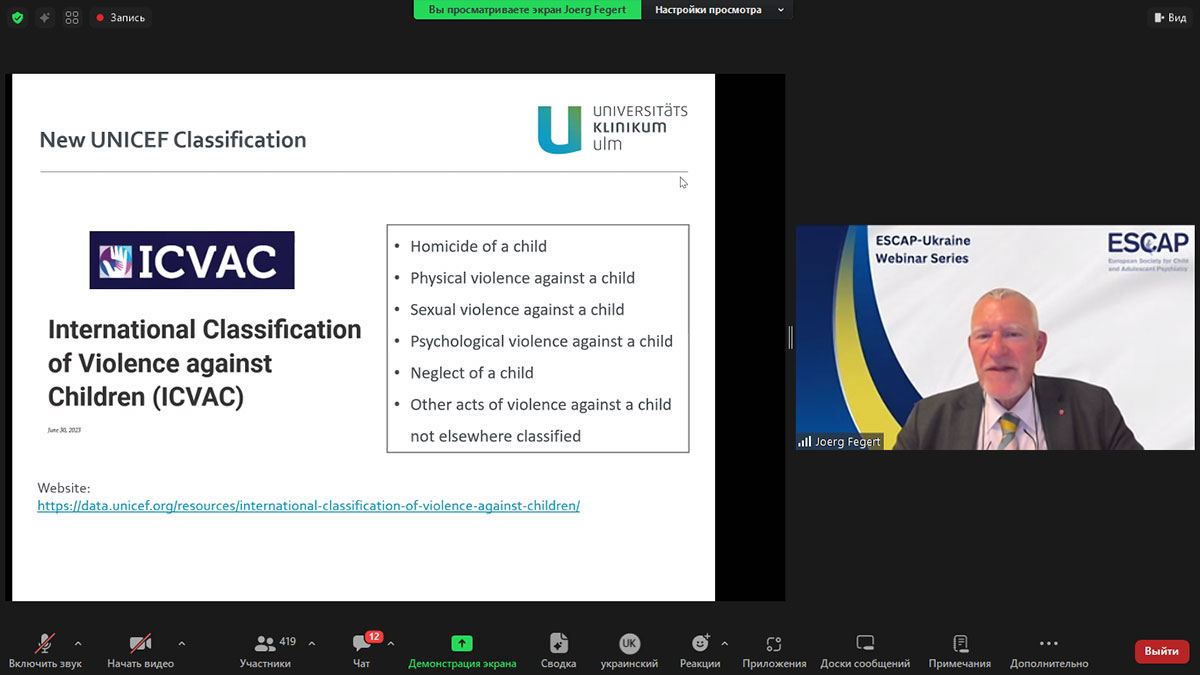Open interpretation language "украинский"
Image resolution: width=1200 pixels, height=675 pixels.
pos(629,651)
